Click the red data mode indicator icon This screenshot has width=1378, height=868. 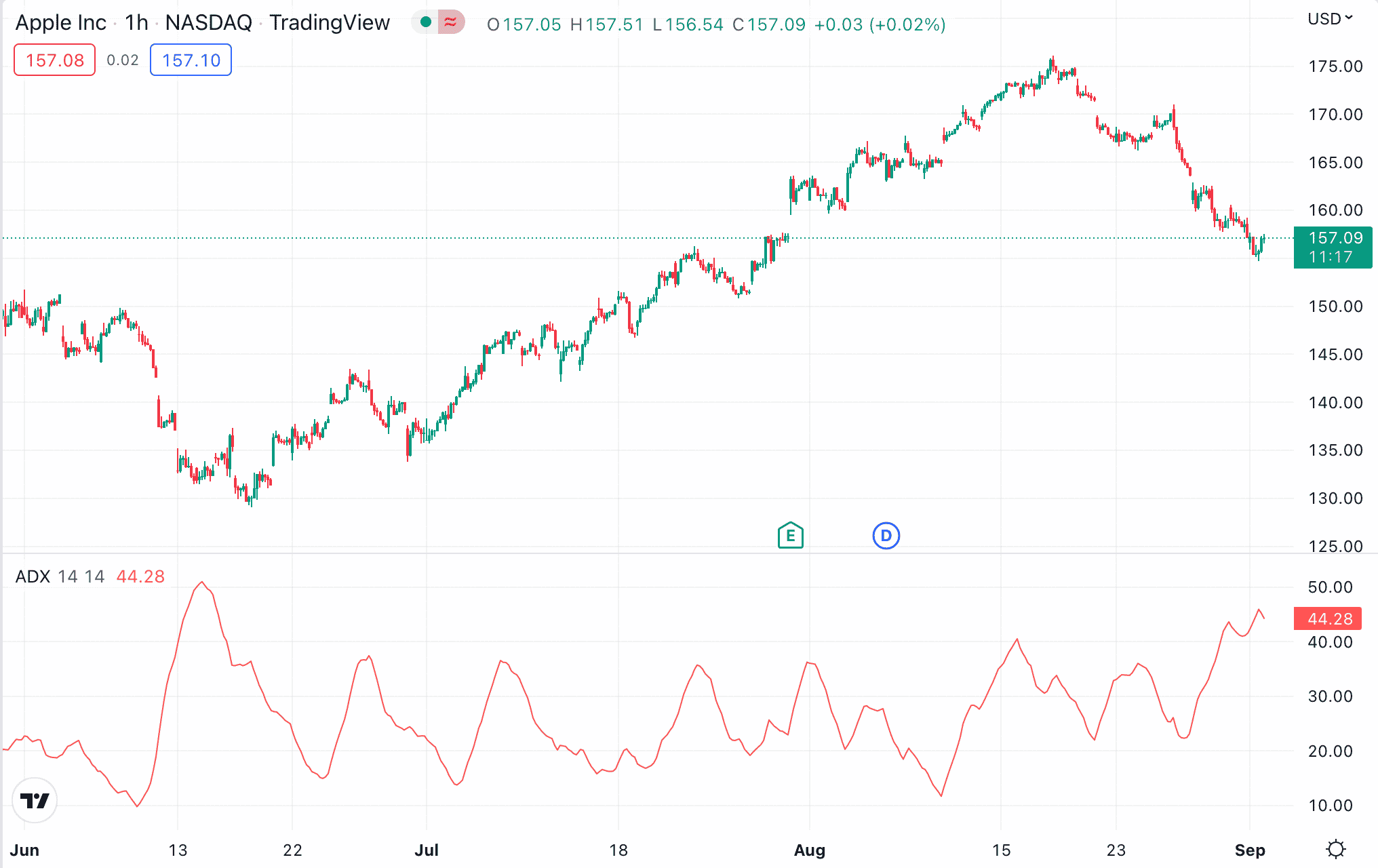(450, 22)
